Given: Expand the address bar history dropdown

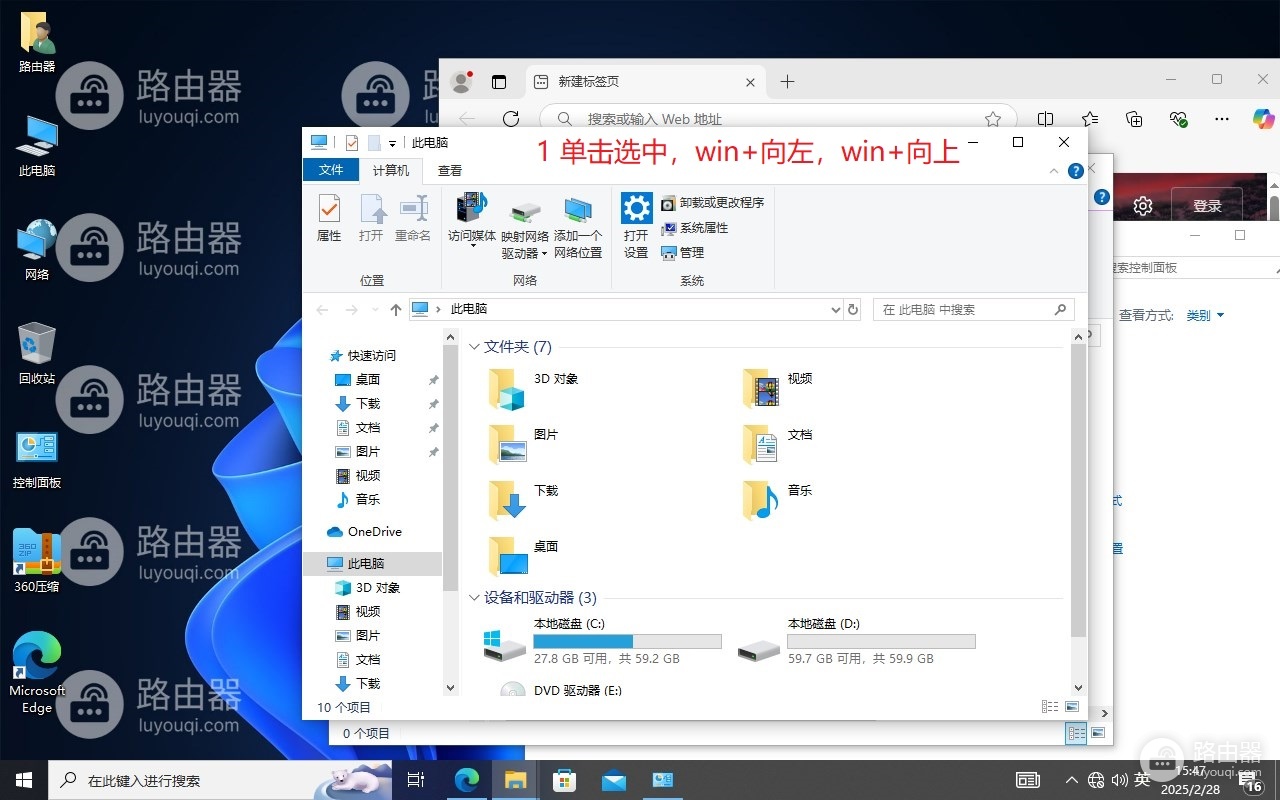Looking at the screenshot, I should (836, 310).
